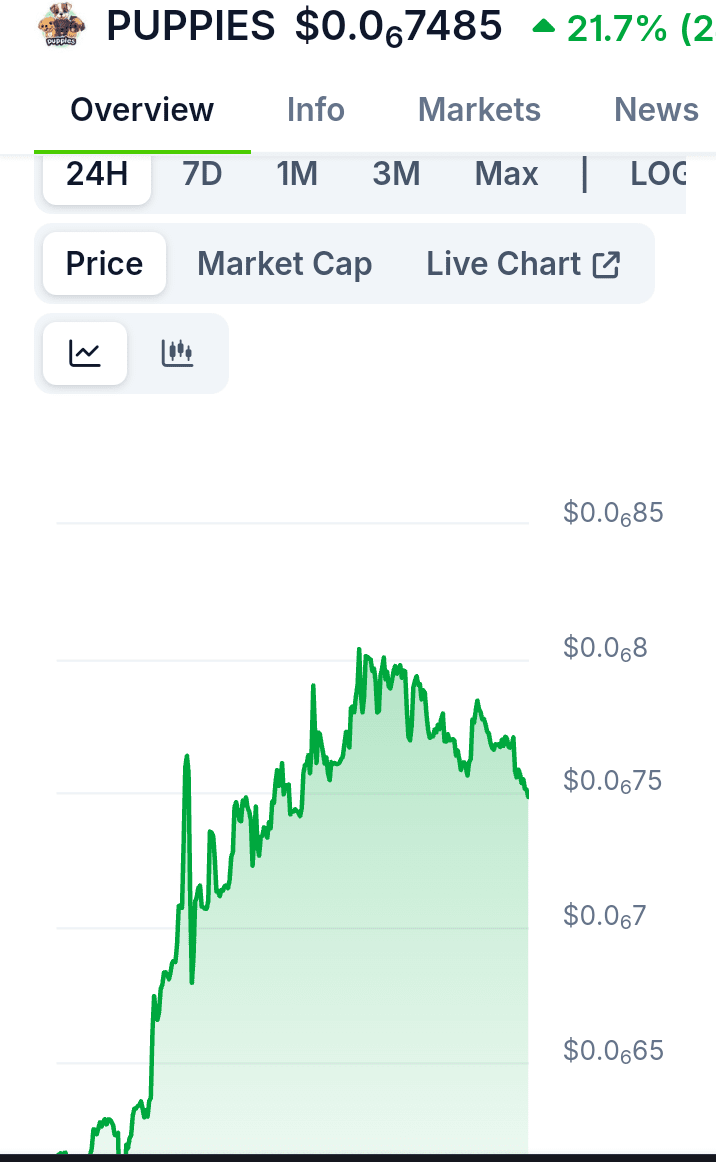This screenshot has width=716, height=1162.
Task: Switch to candlestick chart icon
Action: pos(177,353)
